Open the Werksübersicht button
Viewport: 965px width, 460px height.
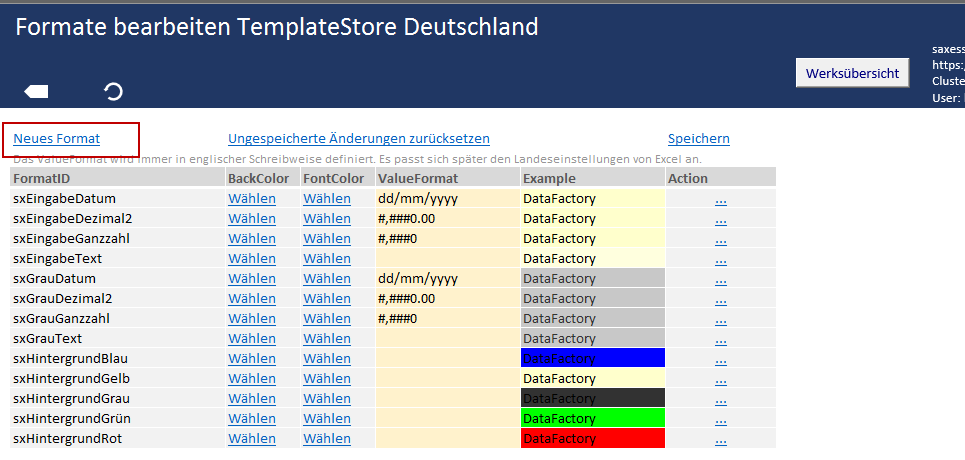click(852, 73)
